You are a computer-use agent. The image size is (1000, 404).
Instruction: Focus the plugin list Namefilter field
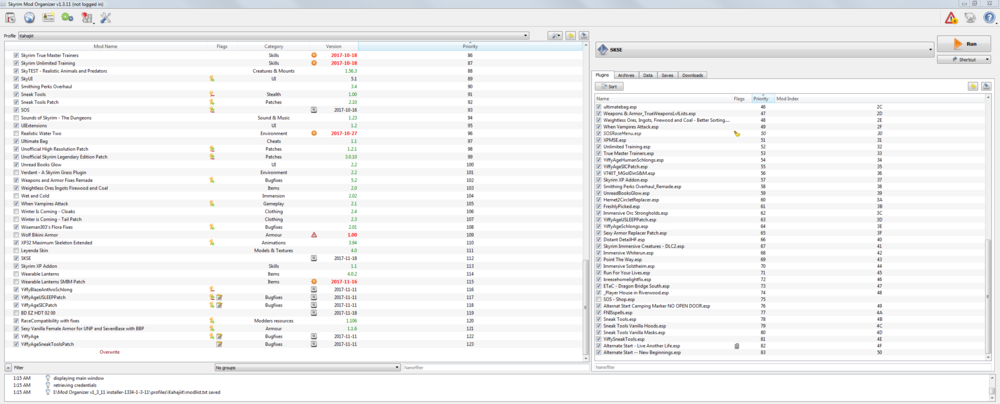(793, 368)
